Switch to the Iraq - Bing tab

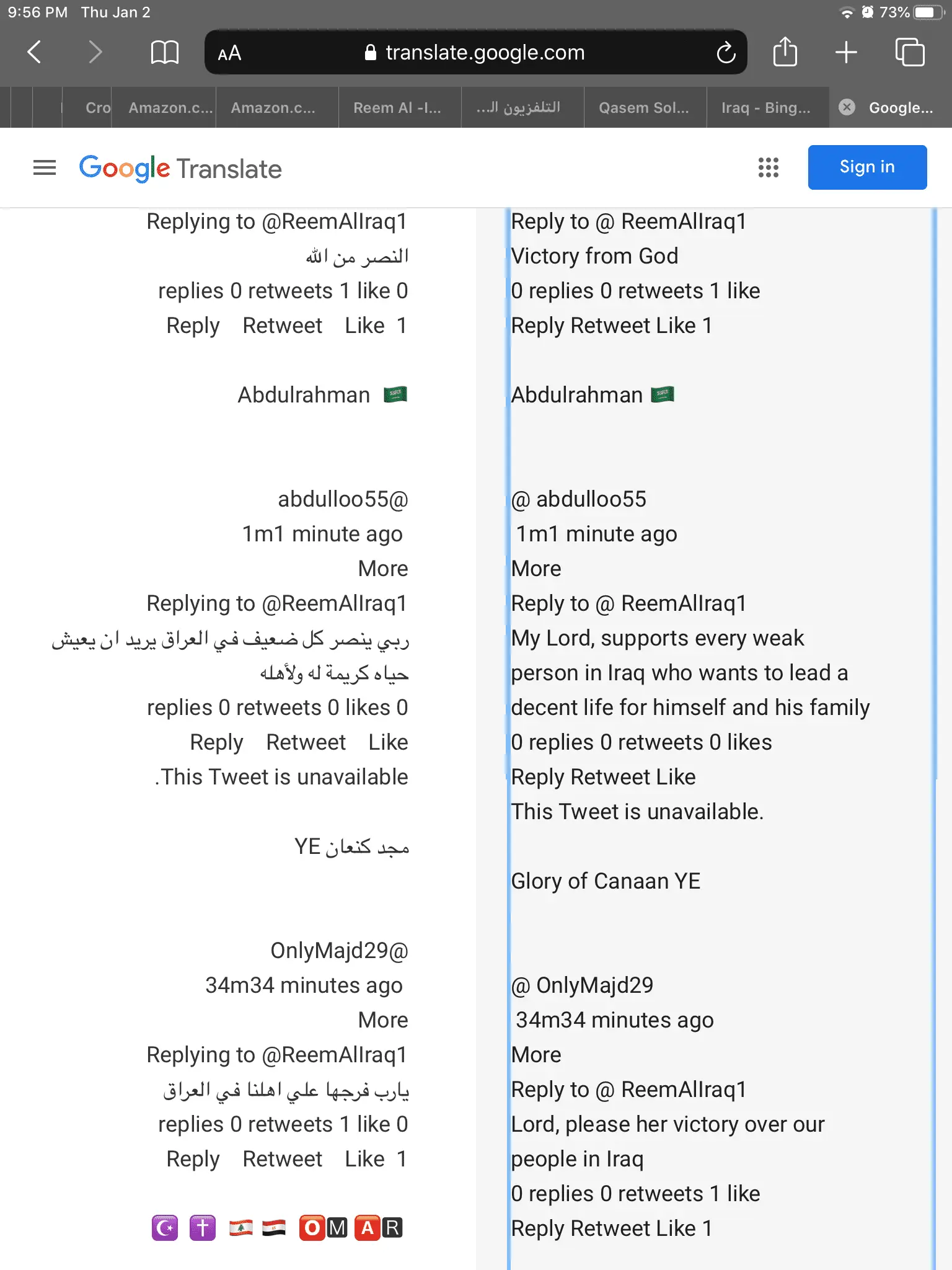click(766, 108)
